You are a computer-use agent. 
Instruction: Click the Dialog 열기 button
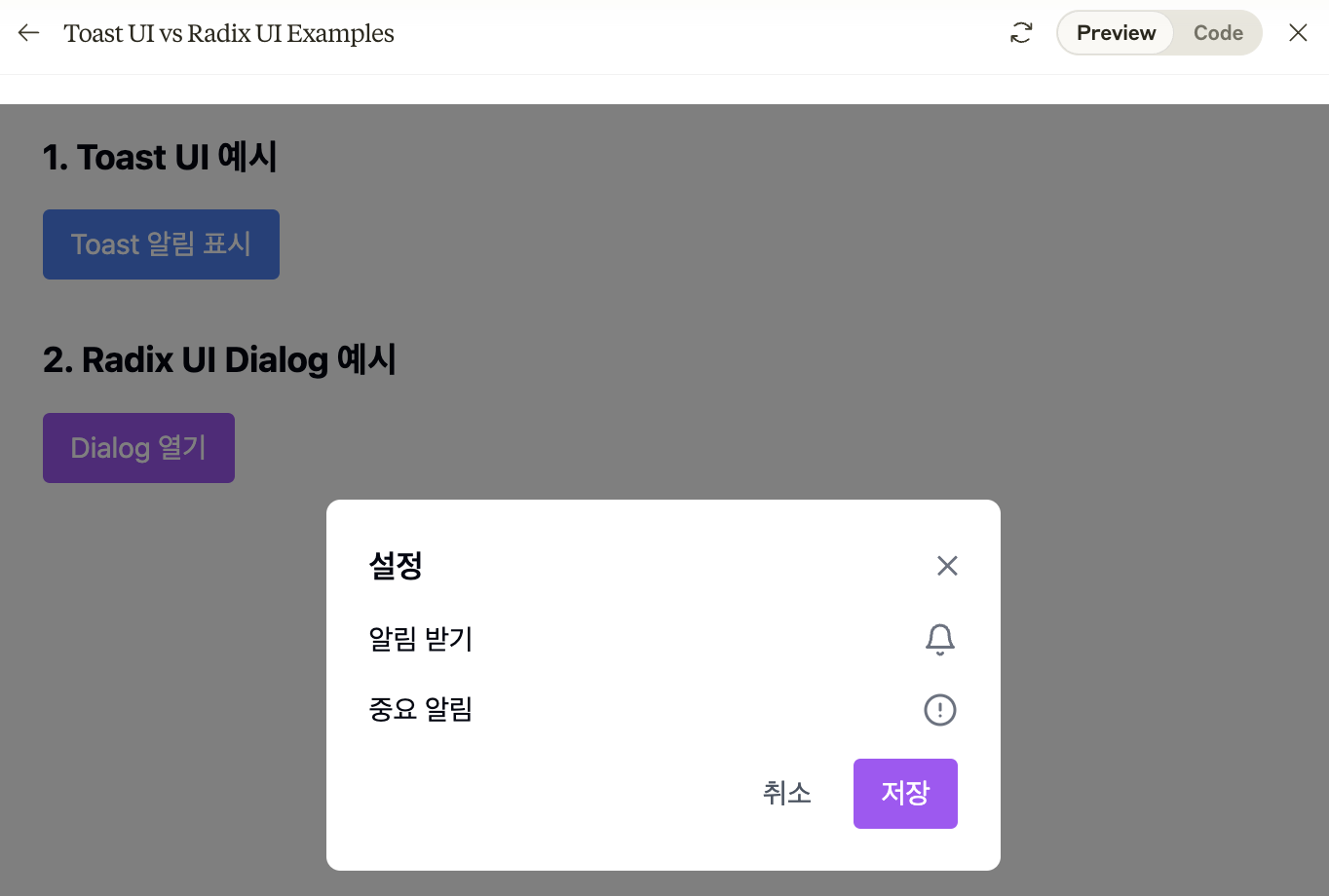(138, 447)
